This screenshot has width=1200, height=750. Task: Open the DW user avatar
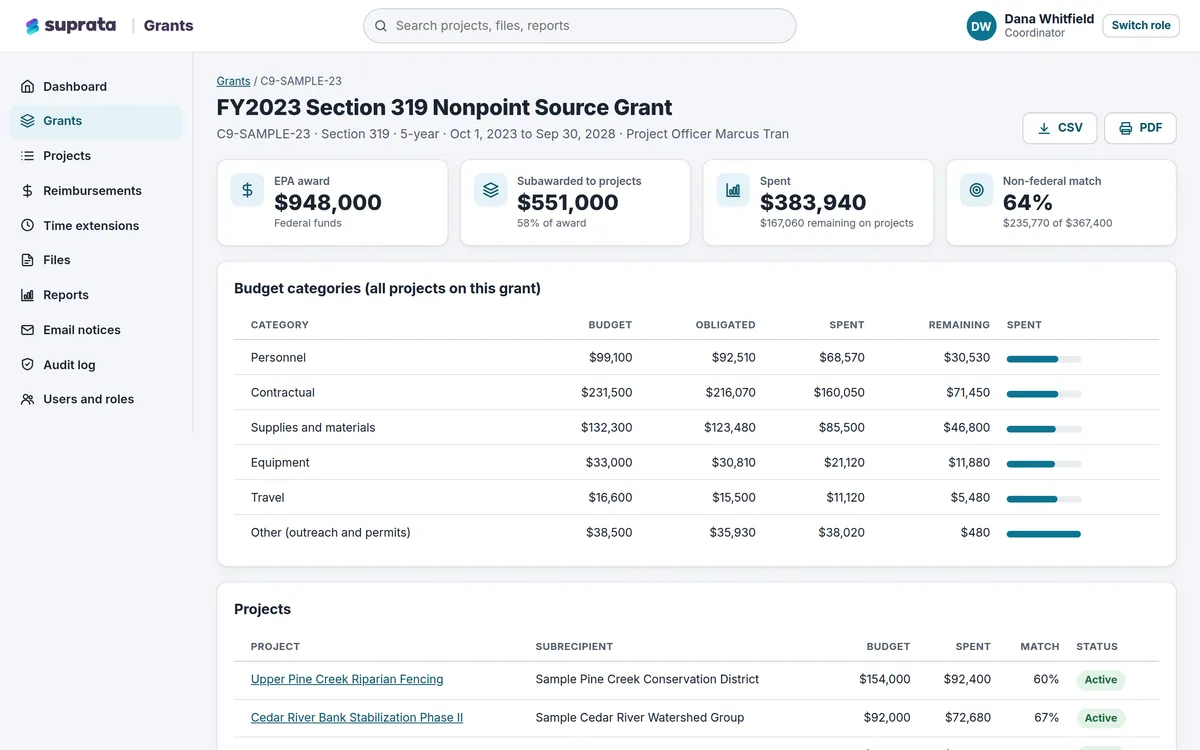tap(981, 26)
